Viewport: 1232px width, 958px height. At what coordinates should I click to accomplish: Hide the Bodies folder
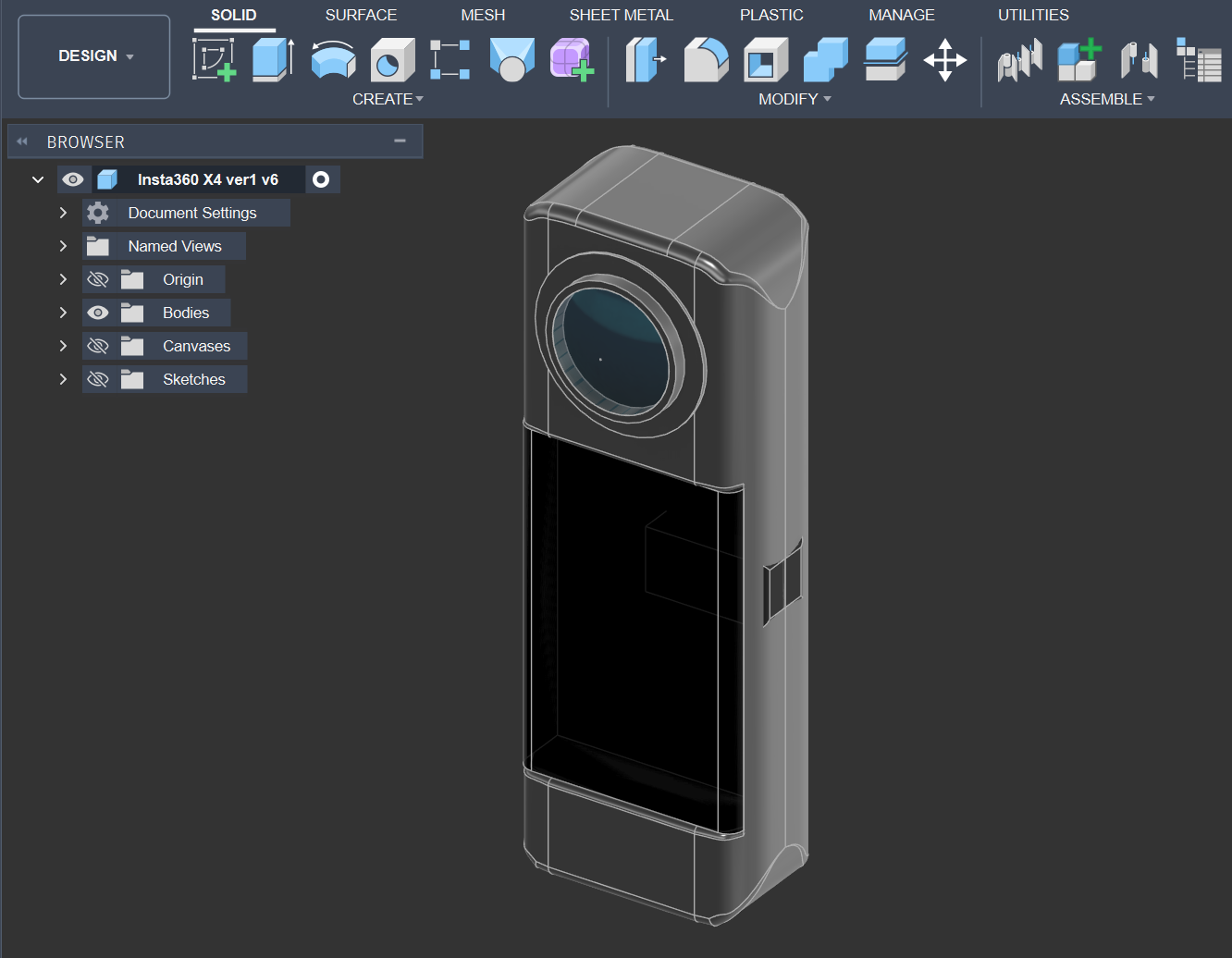[x=98, y=313]
